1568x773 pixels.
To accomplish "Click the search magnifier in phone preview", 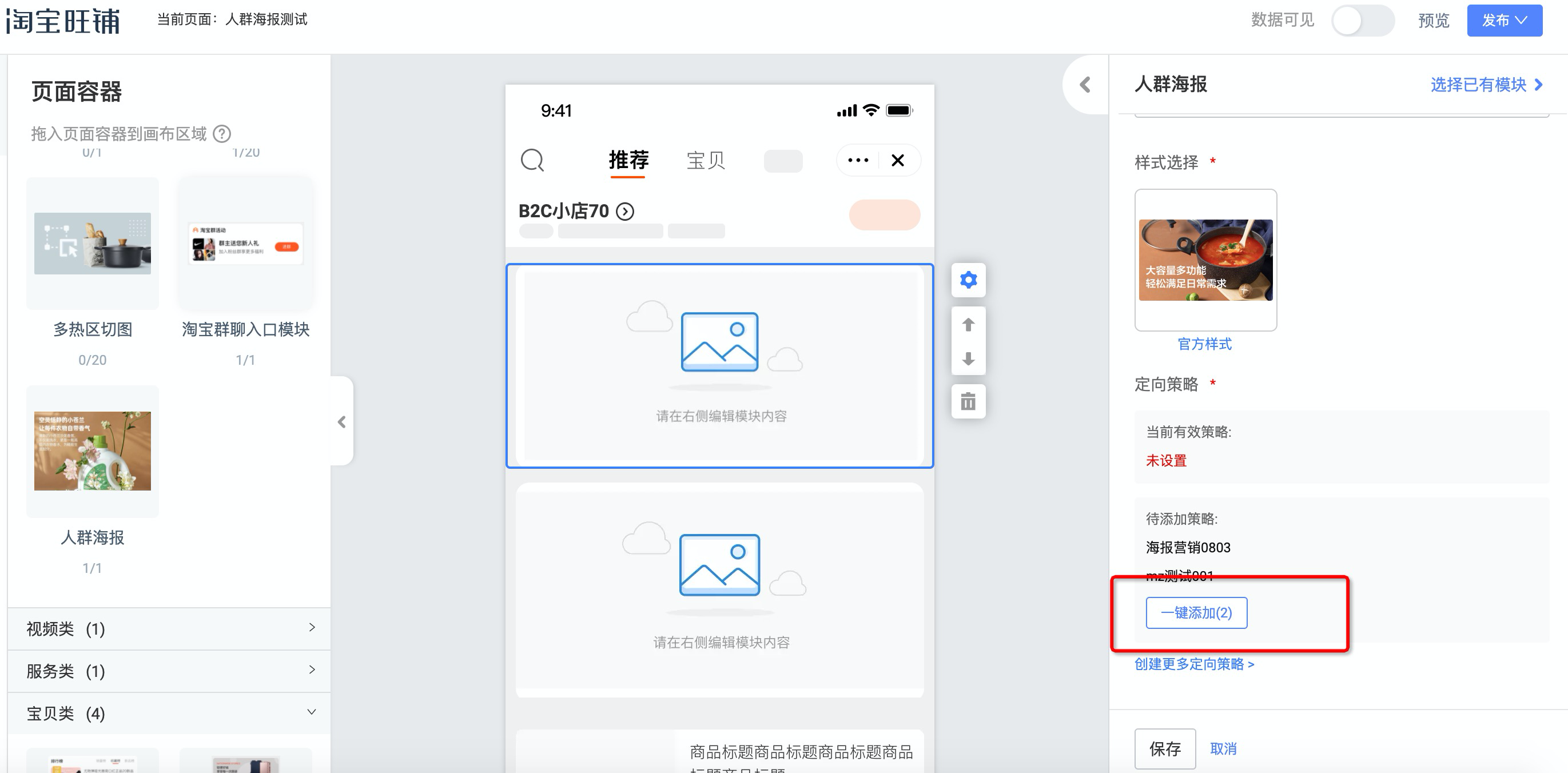I will [x=532, y=160].
